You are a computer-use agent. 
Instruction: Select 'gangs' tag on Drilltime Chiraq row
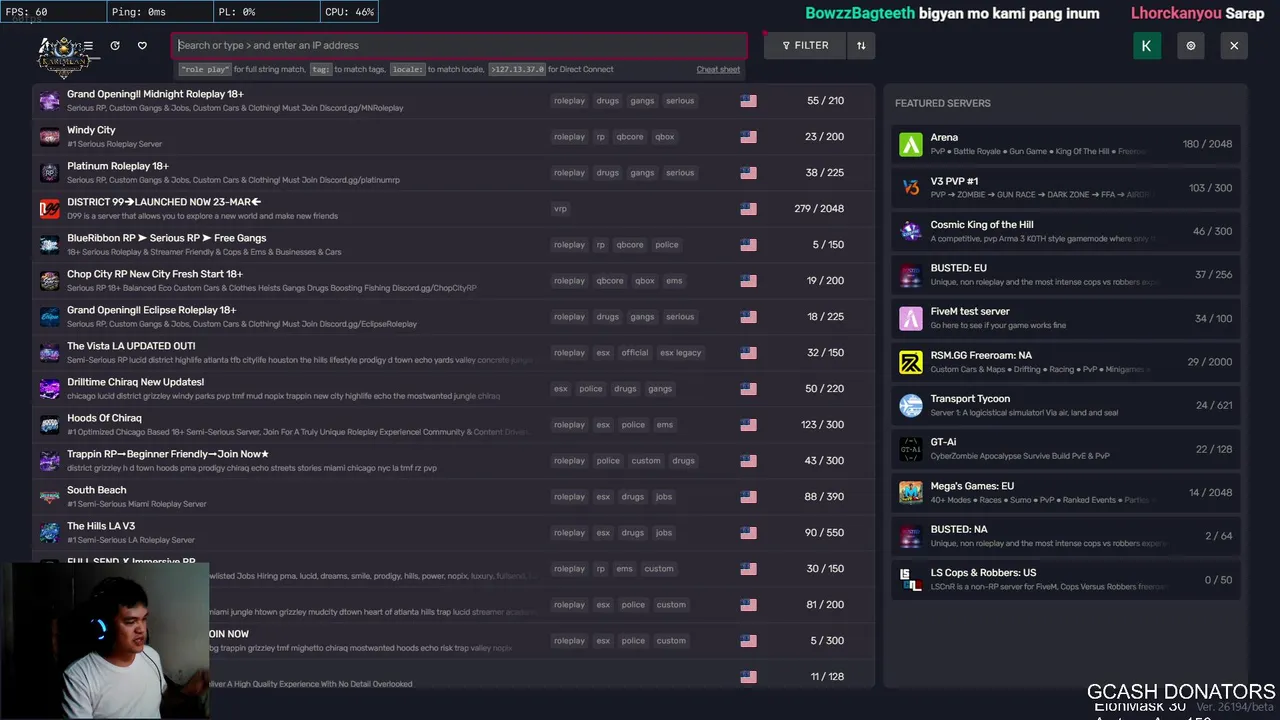tap(660, 389)
